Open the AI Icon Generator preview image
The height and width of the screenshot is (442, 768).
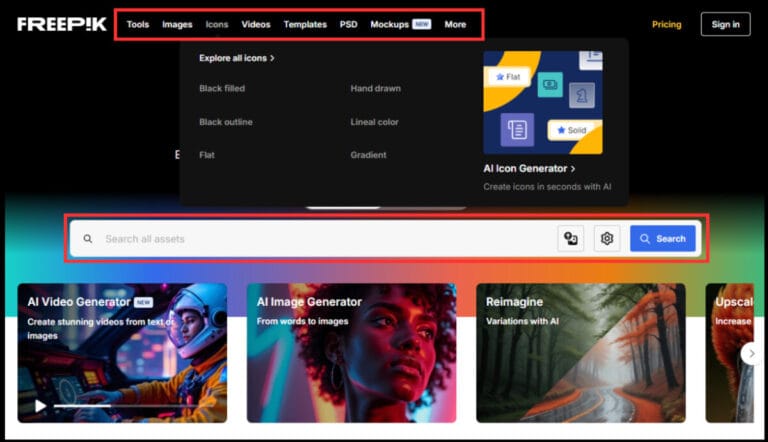coord(542,103)
